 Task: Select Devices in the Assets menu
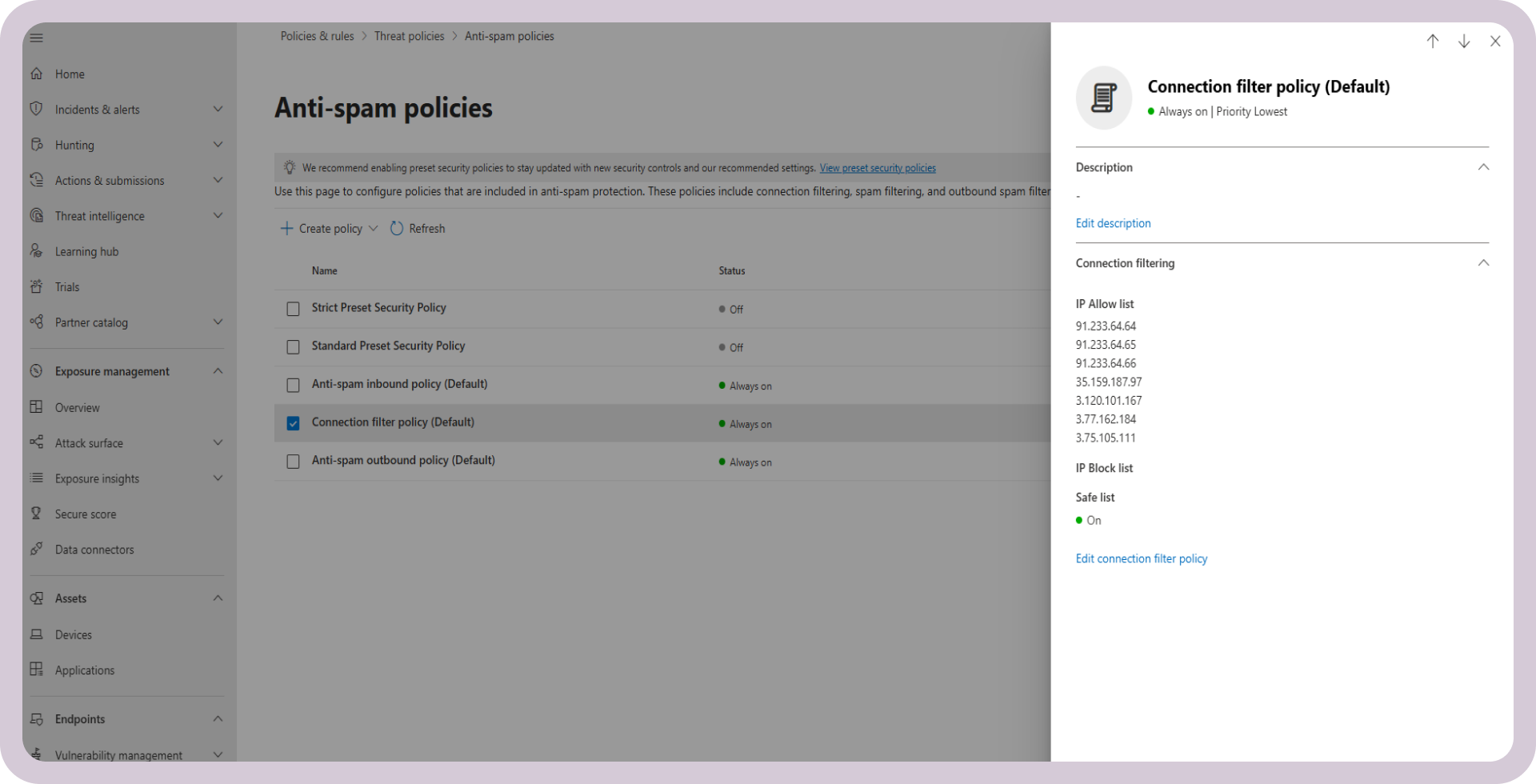pyautogui.click(x=73, y=634)
